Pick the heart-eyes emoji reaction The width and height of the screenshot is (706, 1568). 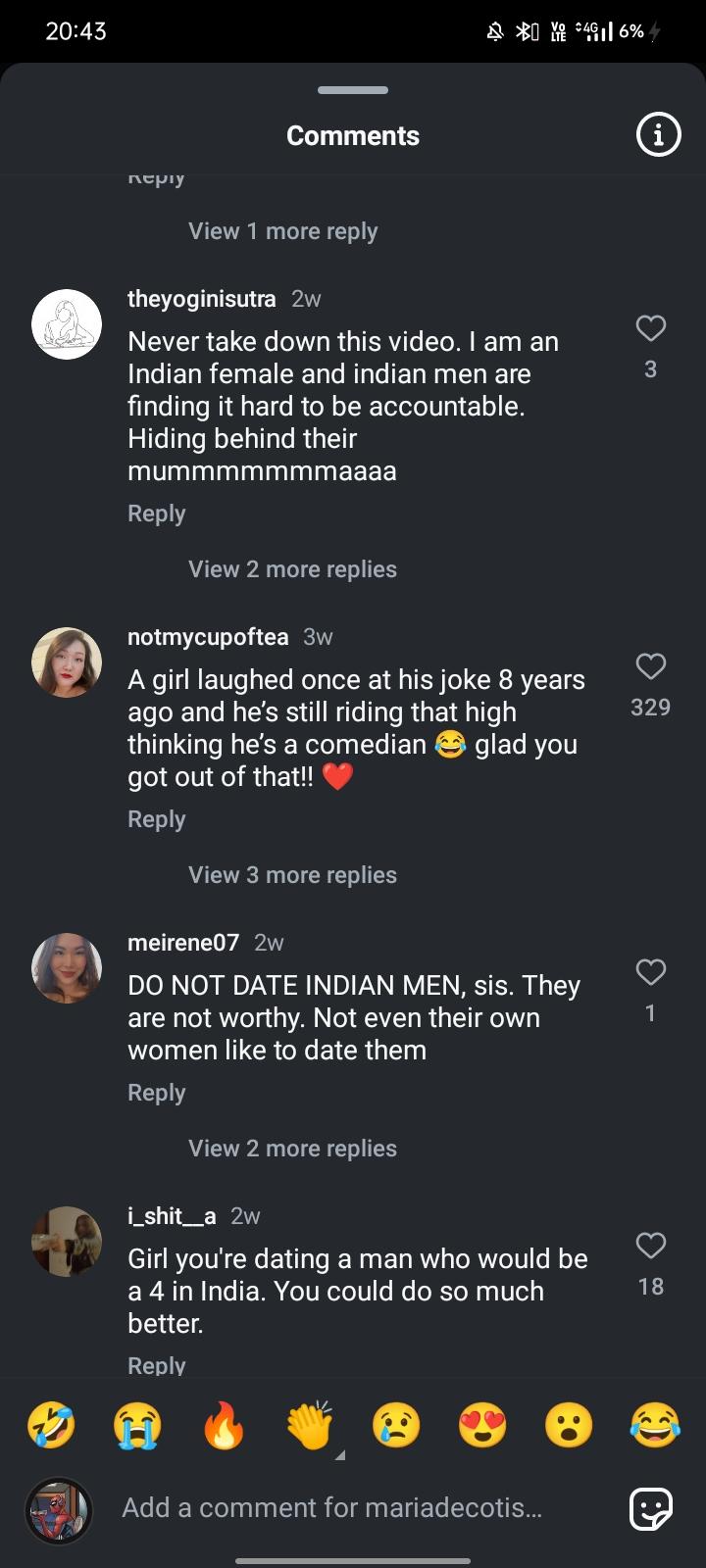[x=482, y=1426]
